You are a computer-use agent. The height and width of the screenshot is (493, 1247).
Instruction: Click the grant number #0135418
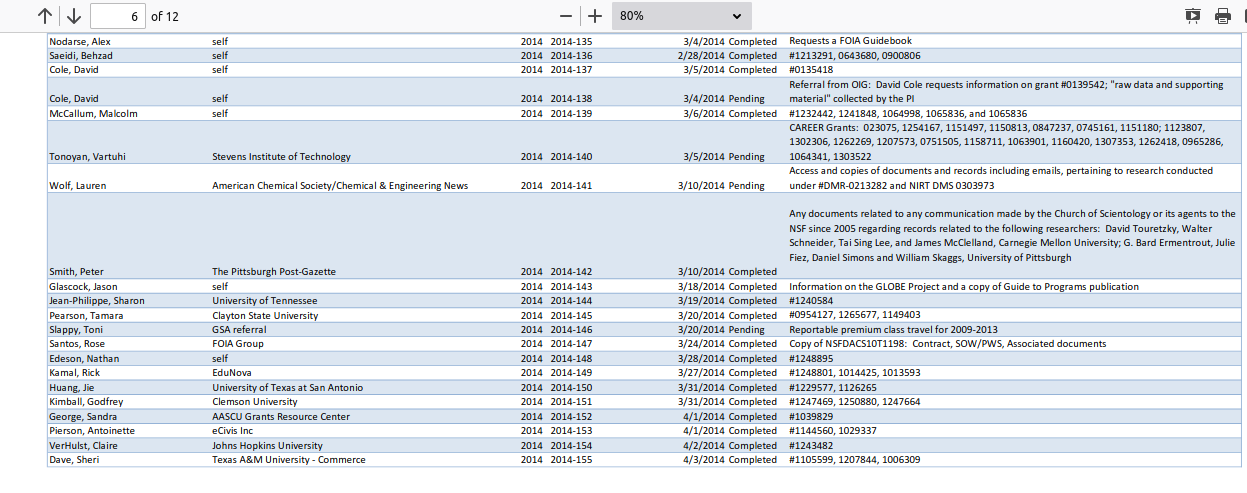click(811, 70)
